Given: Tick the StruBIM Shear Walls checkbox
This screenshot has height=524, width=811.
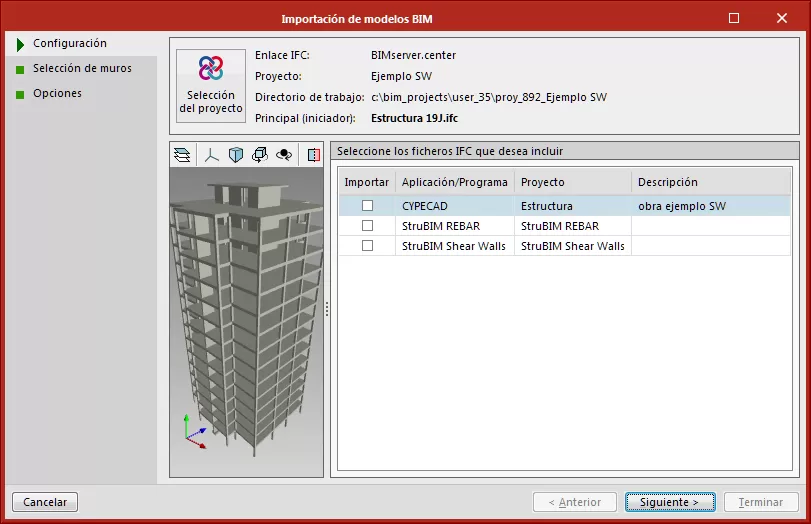Looking at the screenshot, I should click(x=367, y=246).
